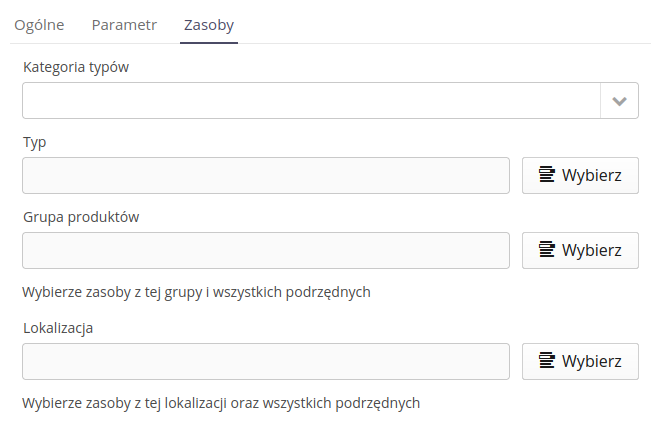Click the Lokalizacja input field

pyautogui.click(x=266, y=361)
